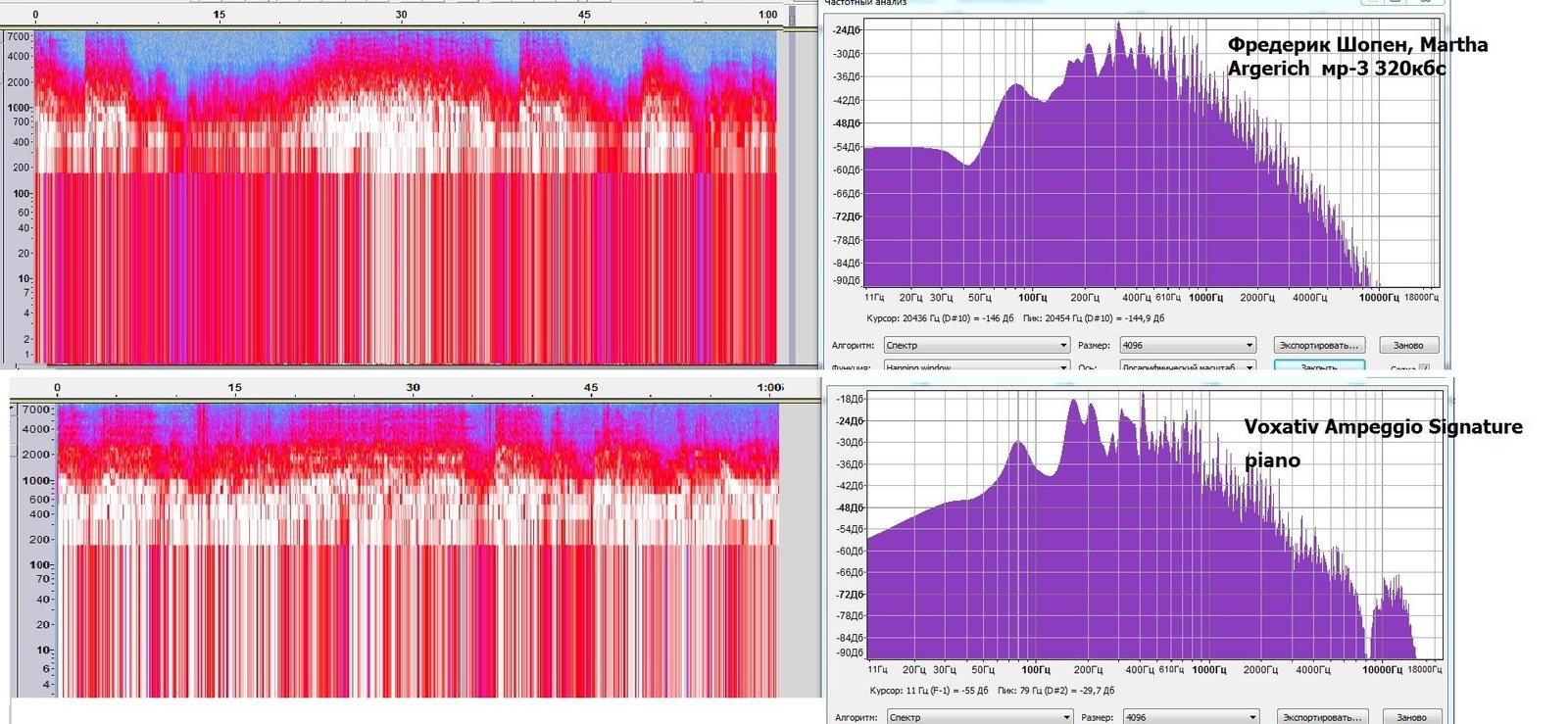Open the Размер 4096 dropdown in the Argerich analysis
1568x724 pixels.
coord(1188,345)
